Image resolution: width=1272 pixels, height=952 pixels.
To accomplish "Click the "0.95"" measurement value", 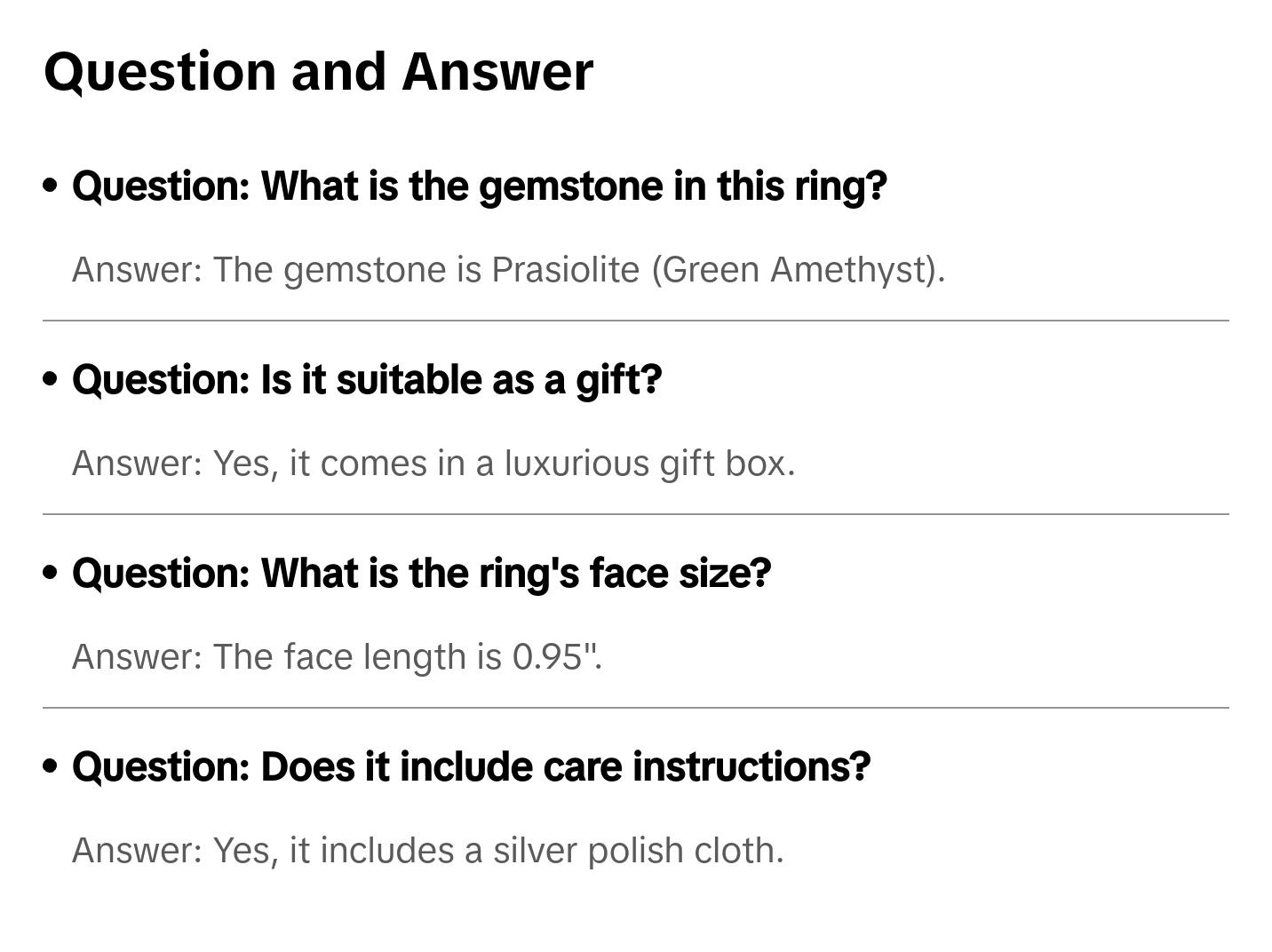I will 556,656.
